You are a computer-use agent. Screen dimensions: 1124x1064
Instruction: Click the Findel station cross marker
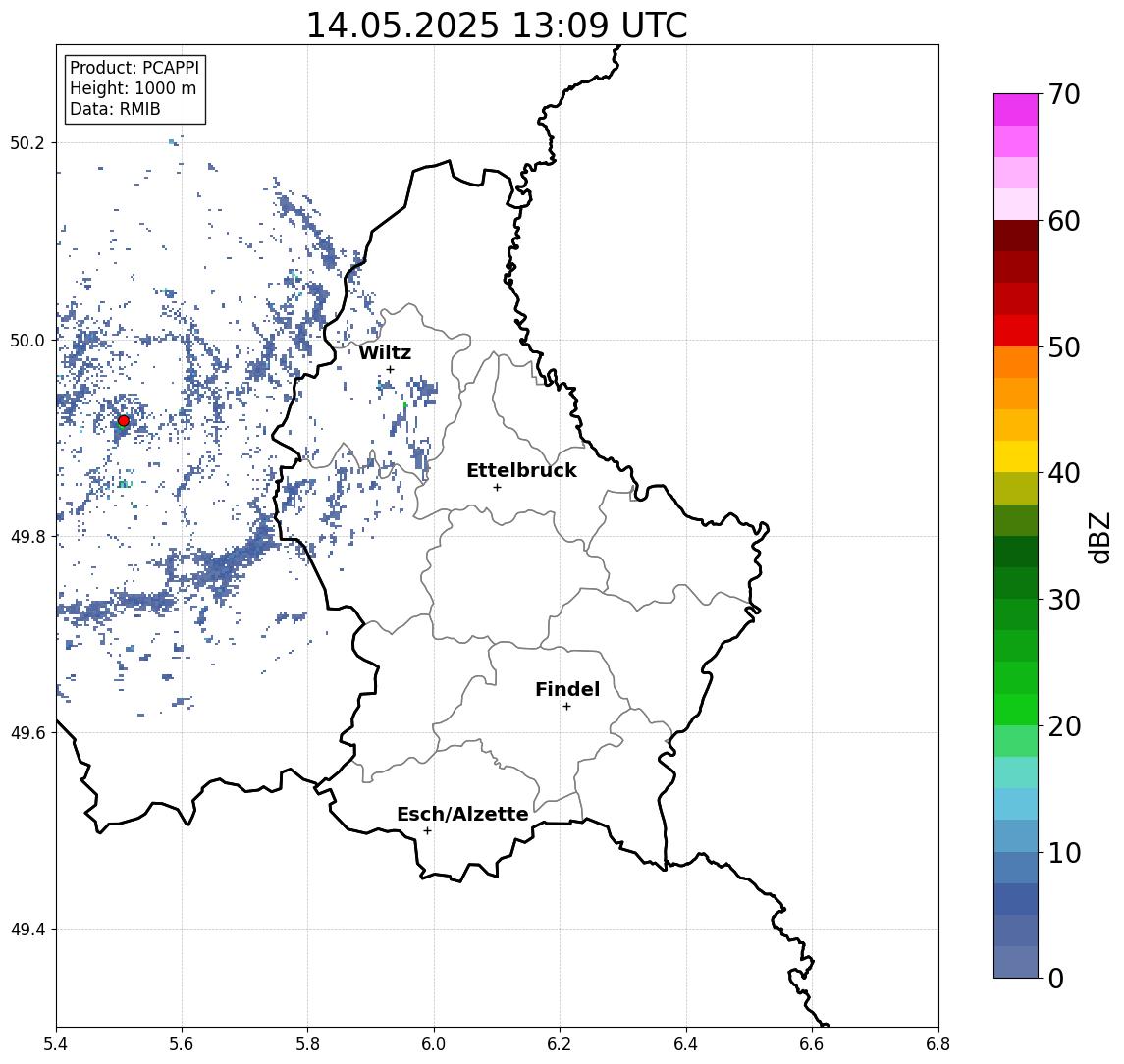pos(566,707)
